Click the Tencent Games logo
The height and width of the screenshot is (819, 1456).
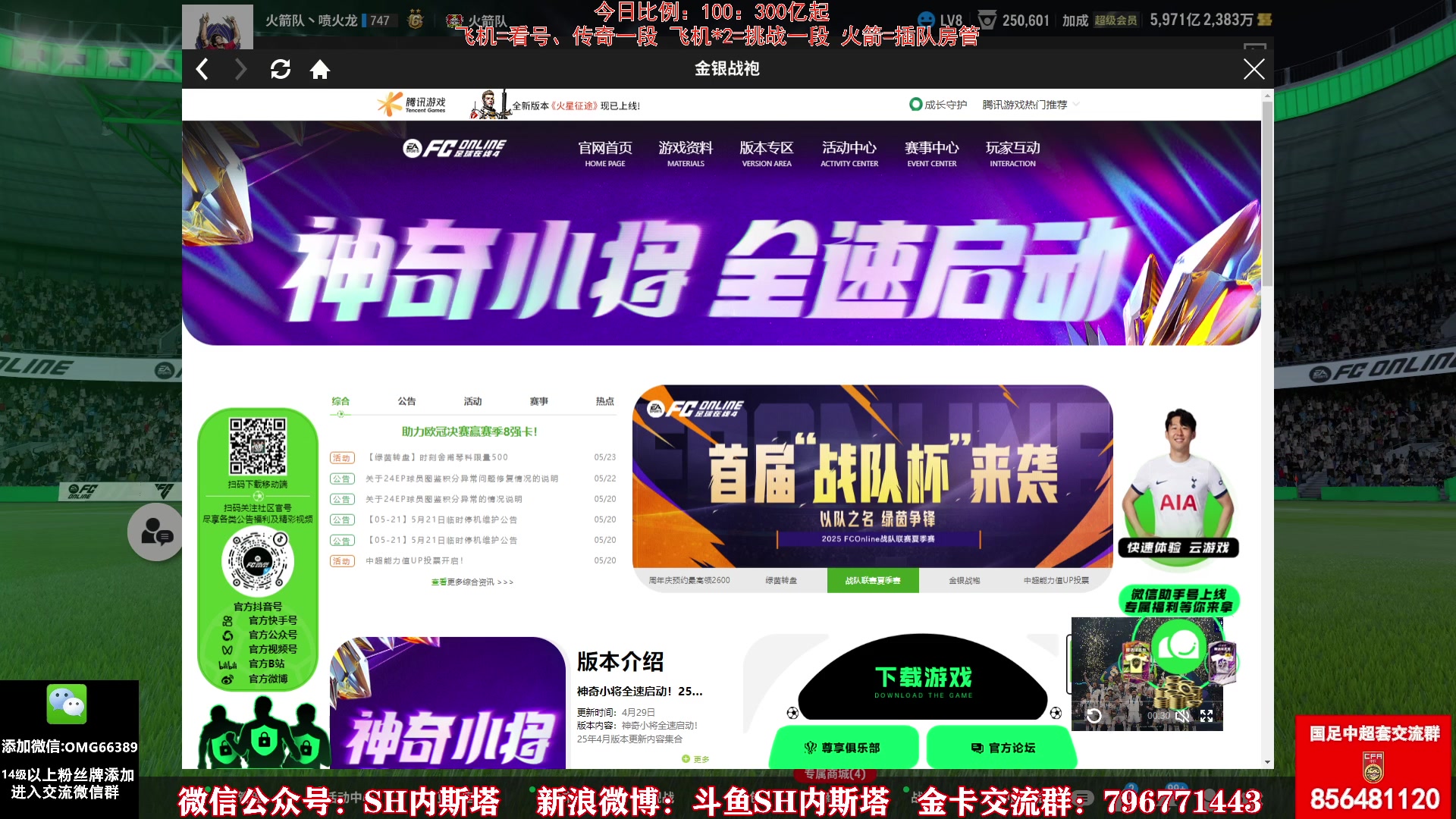tap(412, 105)
